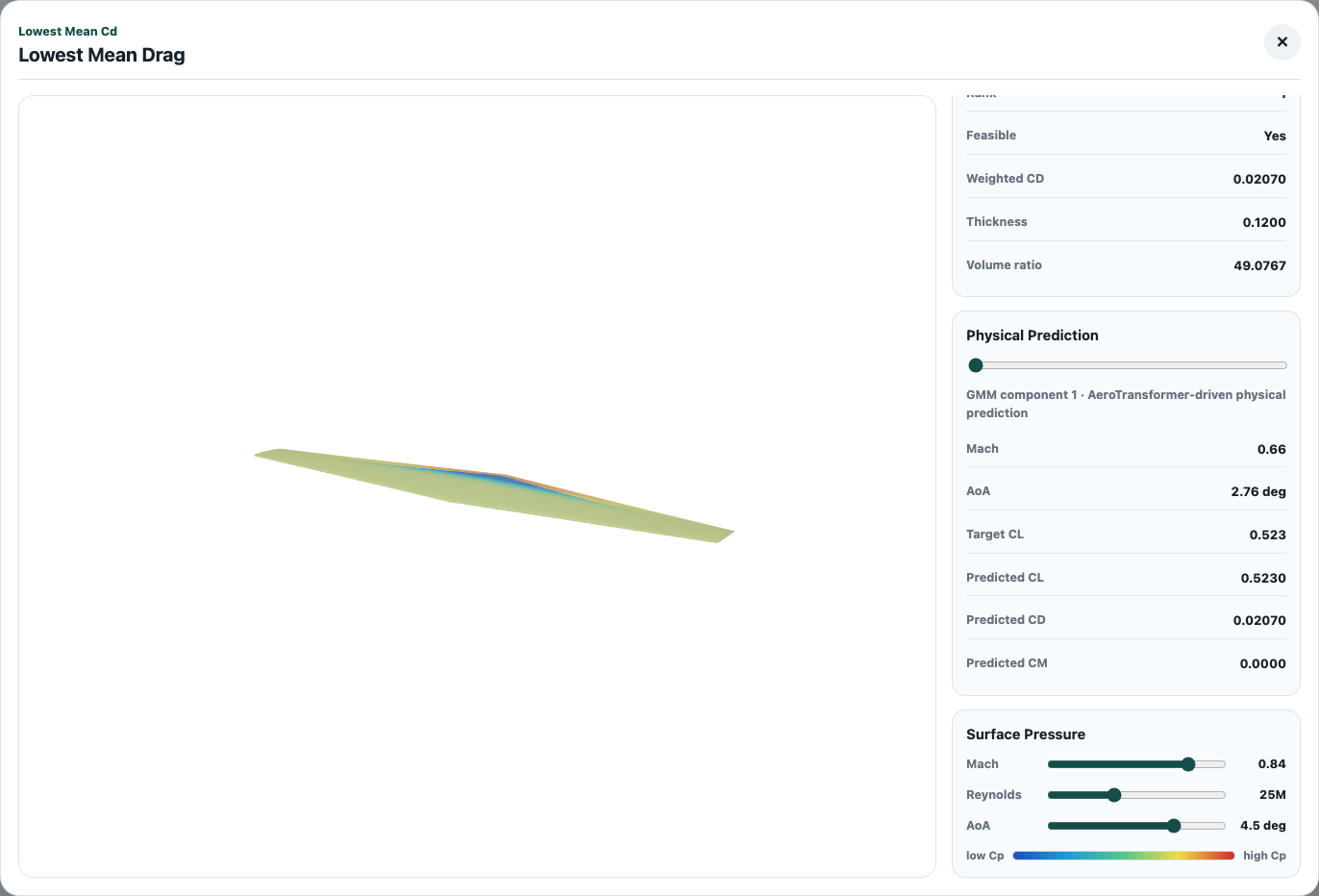Click the Feasible value Yes
This screenshot has height=896, width=1319.
click(1275, 136)
